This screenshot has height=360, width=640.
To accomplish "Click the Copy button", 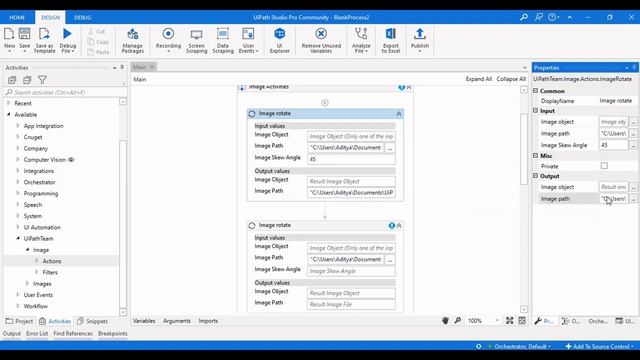I will (98, 42).
